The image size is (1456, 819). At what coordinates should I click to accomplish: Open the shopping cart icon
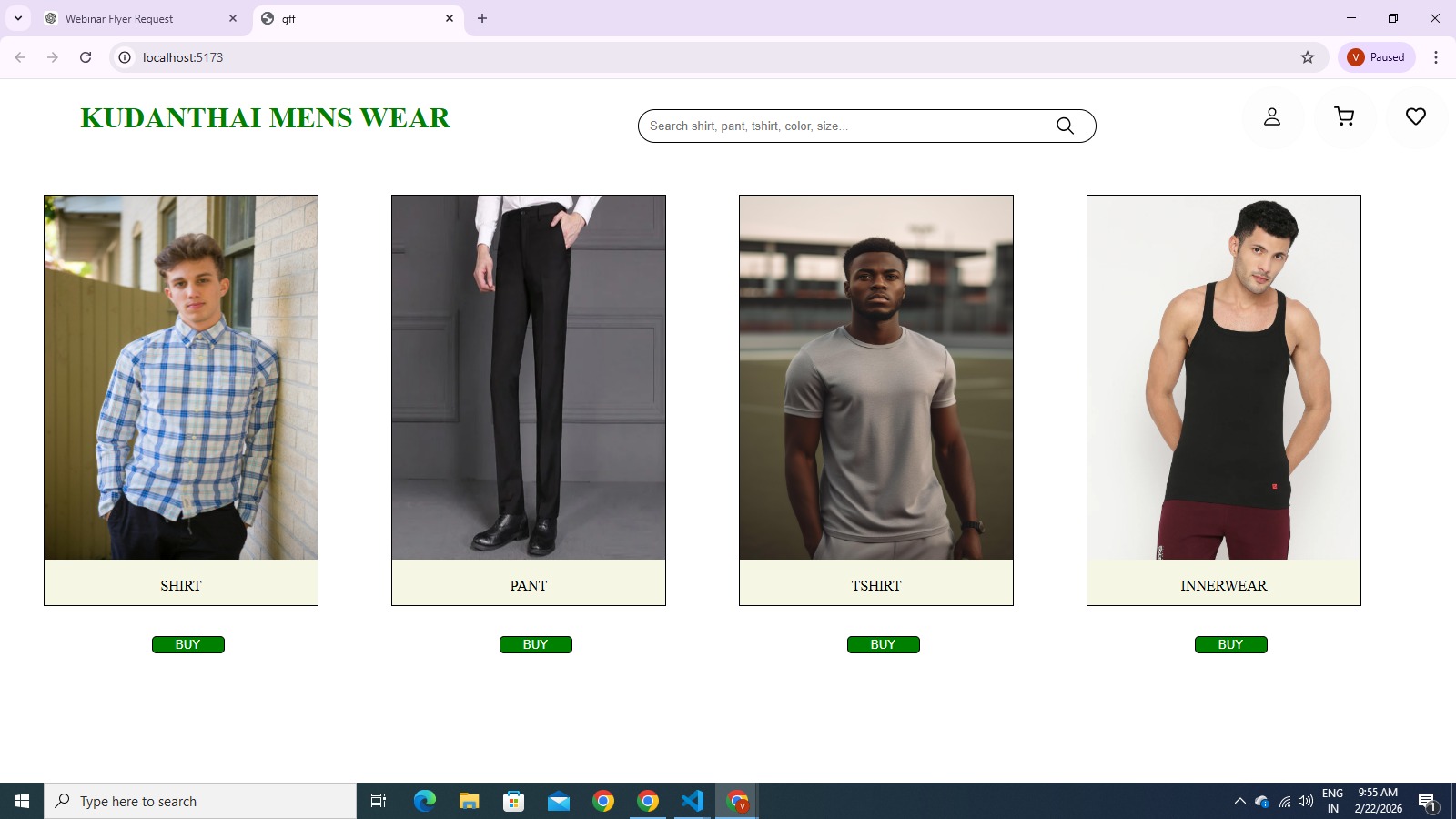[1343, 116]
